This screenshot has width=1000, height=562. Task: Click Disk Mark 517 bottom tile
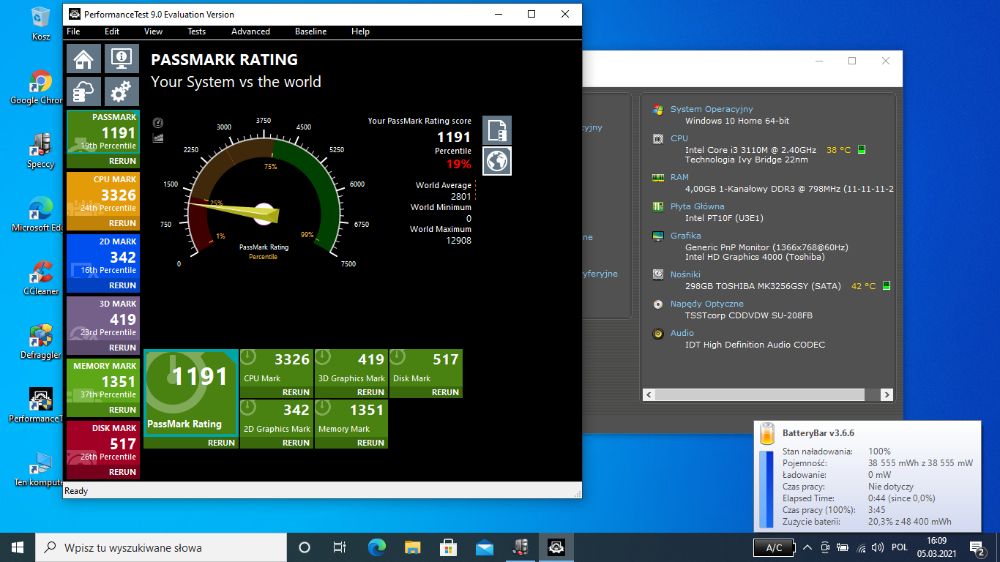425,373
